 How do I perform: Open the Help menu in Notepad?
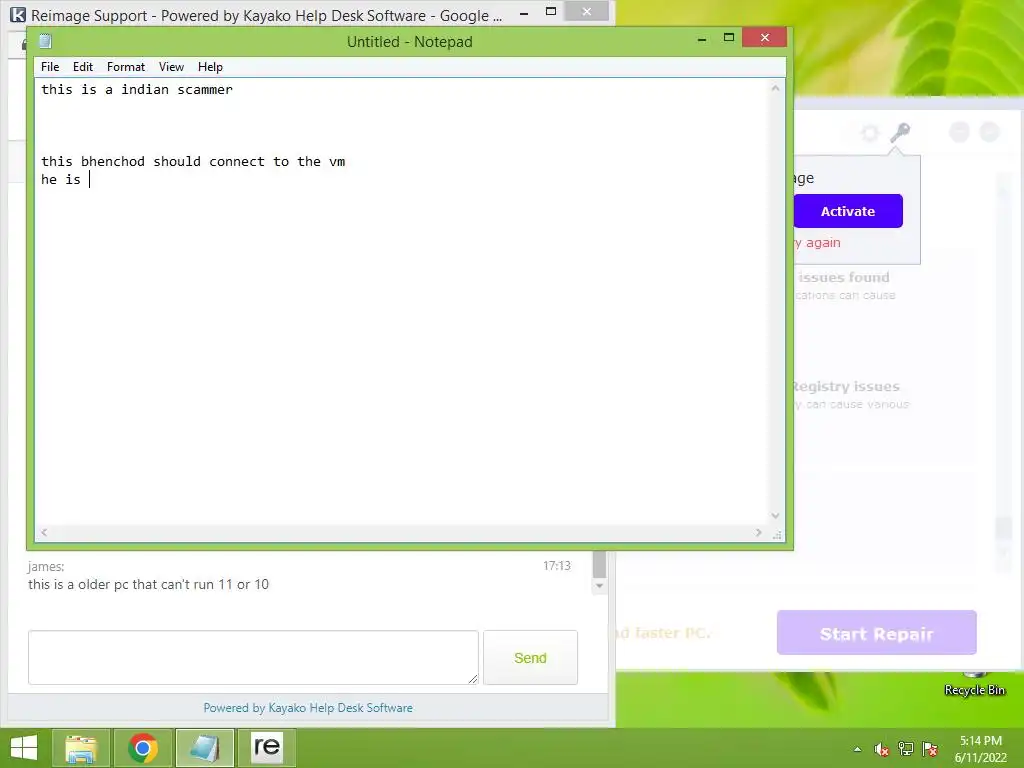point(210,67)
